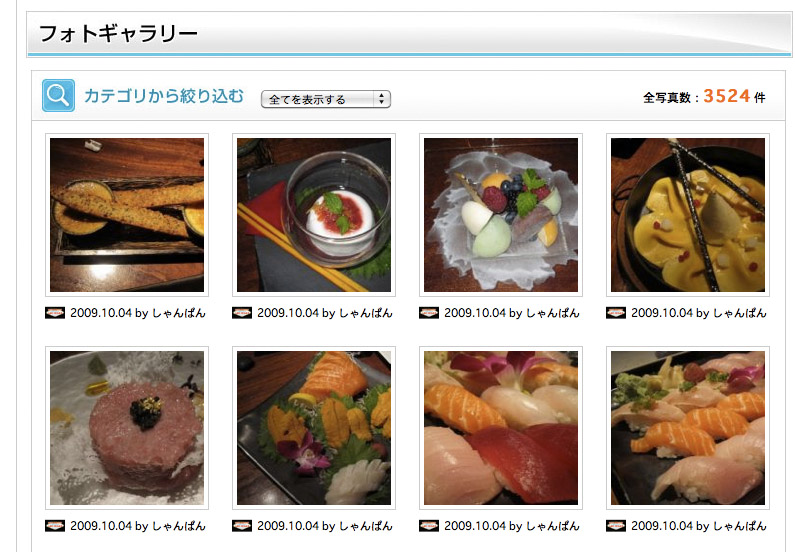The image size is (795, 552).
Task: Click the badge icon under sea urchin sashimi photo
Action: pos(242,526)
